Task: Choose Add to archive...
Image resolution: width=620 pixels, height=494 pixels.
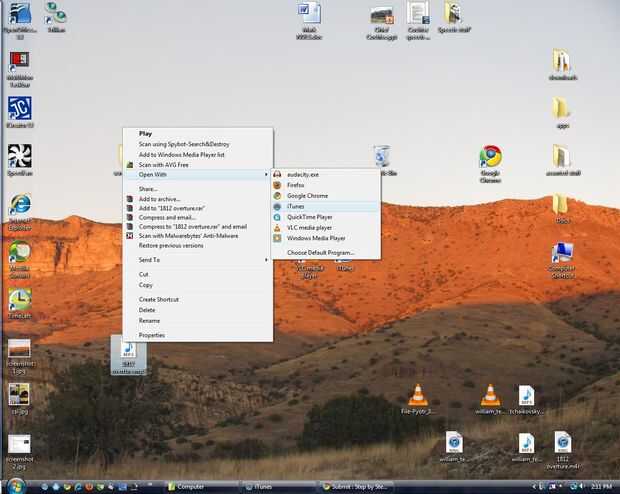Action: click(198, 199)
